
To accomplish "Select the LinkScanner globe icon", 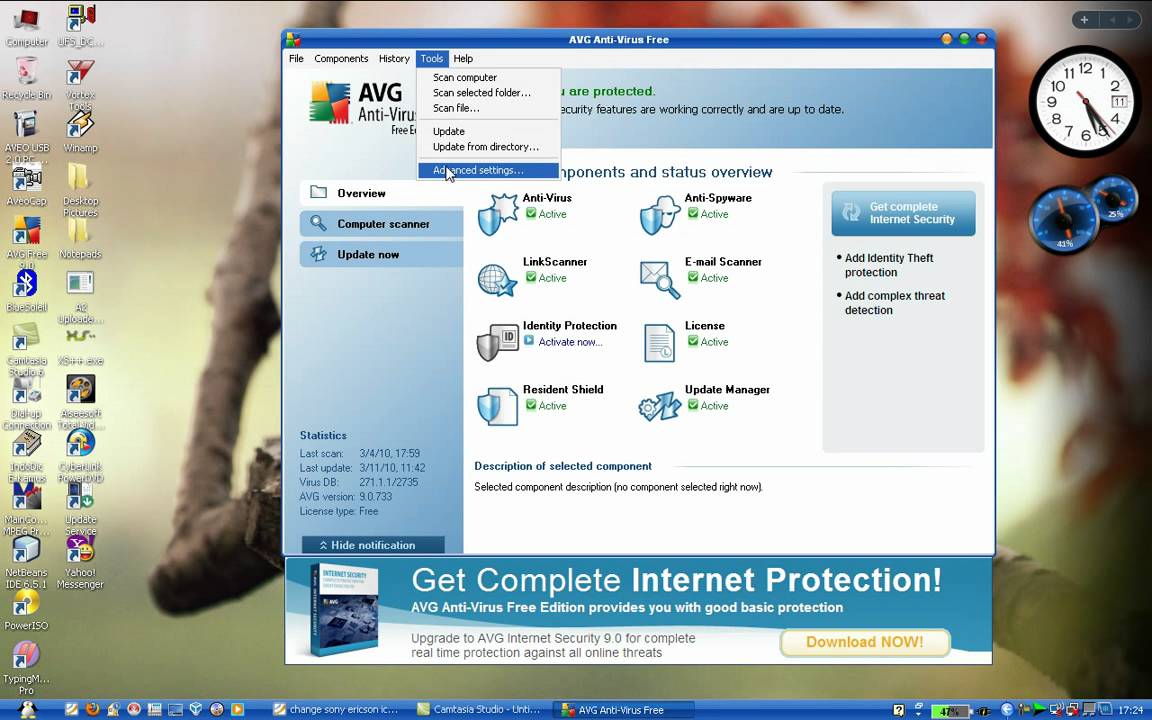I will [497, 279].
